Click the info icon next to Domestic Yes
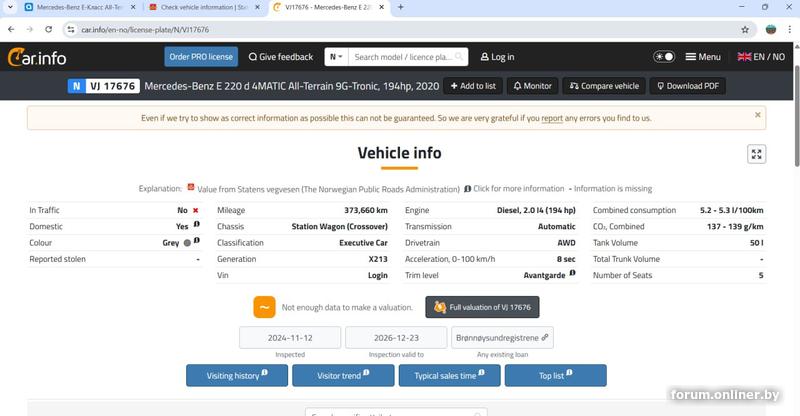Screen dimensions: 800x416 (196, 224)
